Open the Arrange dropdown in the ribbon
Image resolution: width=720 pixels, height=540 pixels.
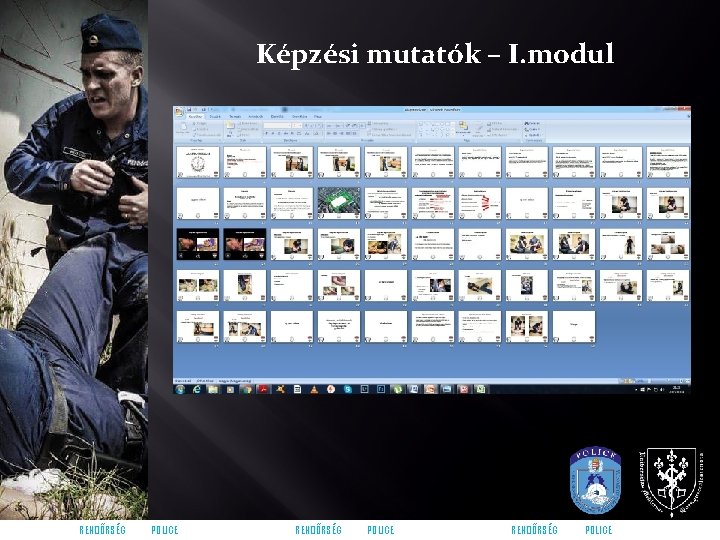click(463, 129)
